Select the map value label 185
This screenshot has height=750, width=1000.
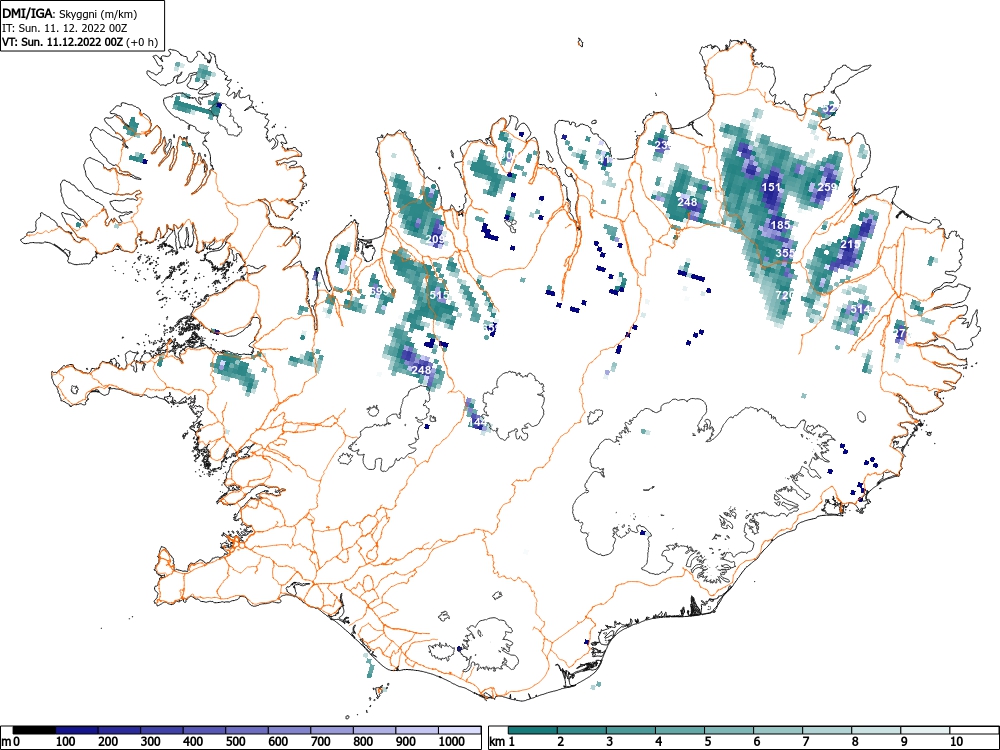click(x=781, y=224)
